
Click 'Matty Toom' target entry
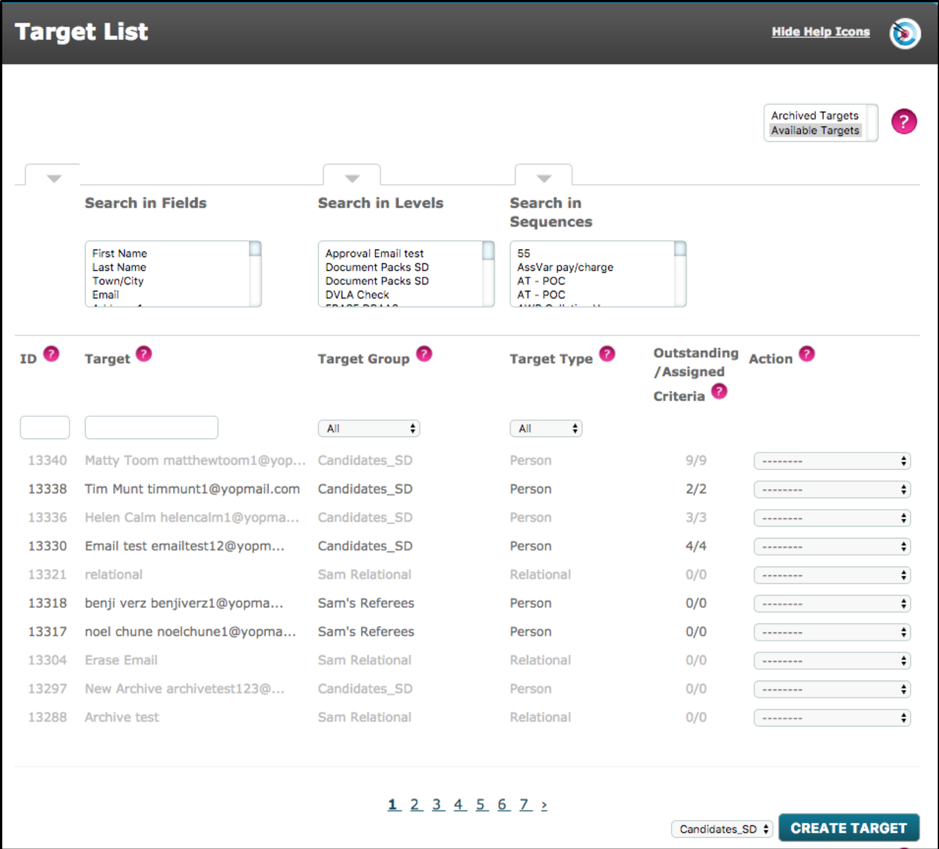(195, 460)
